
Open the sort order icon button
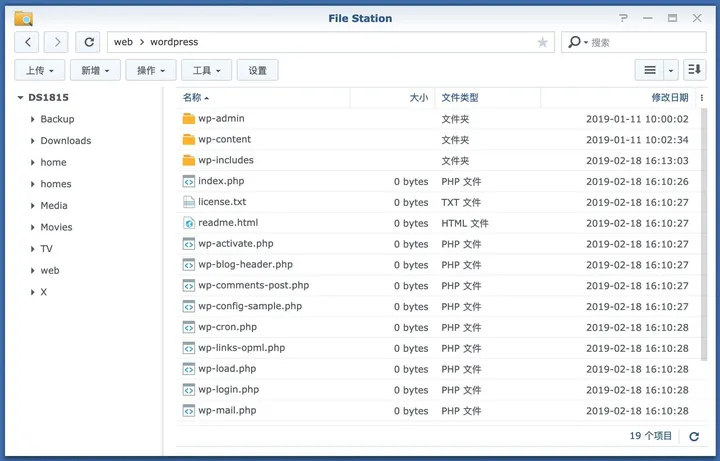click(x=695, y=70)
